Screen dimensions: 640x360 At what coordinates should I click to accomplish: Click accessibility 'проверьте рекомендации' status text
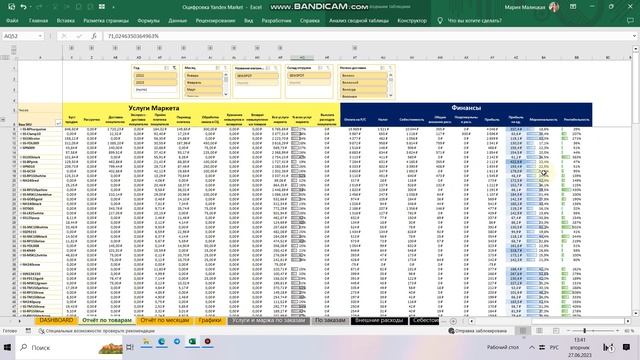click(96, 331)
